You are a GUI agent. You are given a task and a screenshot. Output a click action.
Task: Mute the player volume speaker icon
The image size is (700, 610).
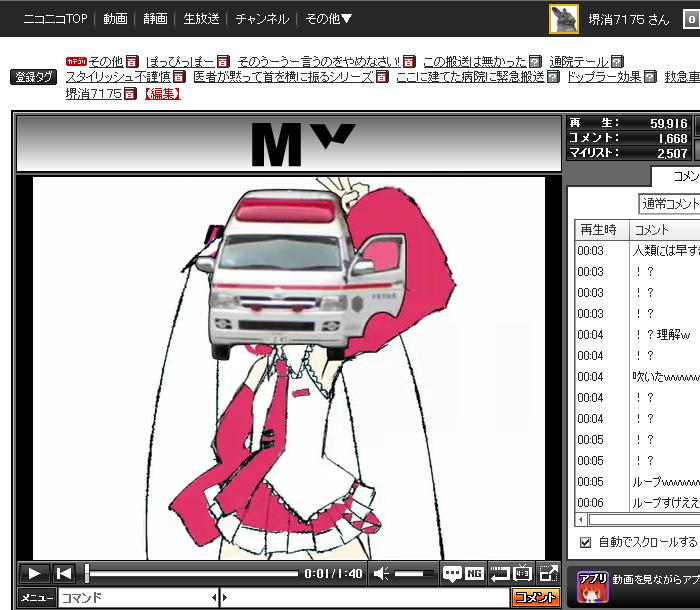[x=381, y=573]
